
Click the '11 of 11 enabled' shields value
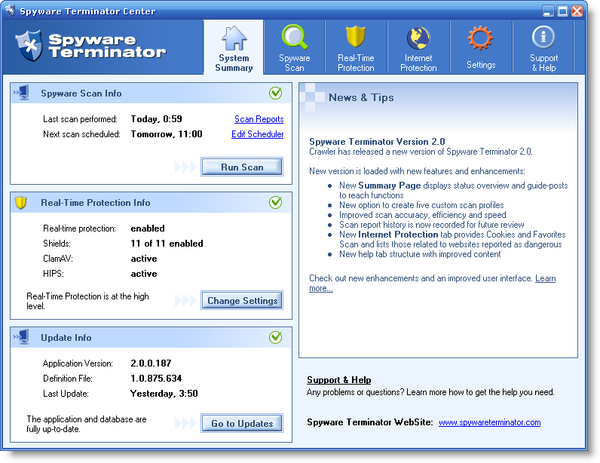pos(167,243)
